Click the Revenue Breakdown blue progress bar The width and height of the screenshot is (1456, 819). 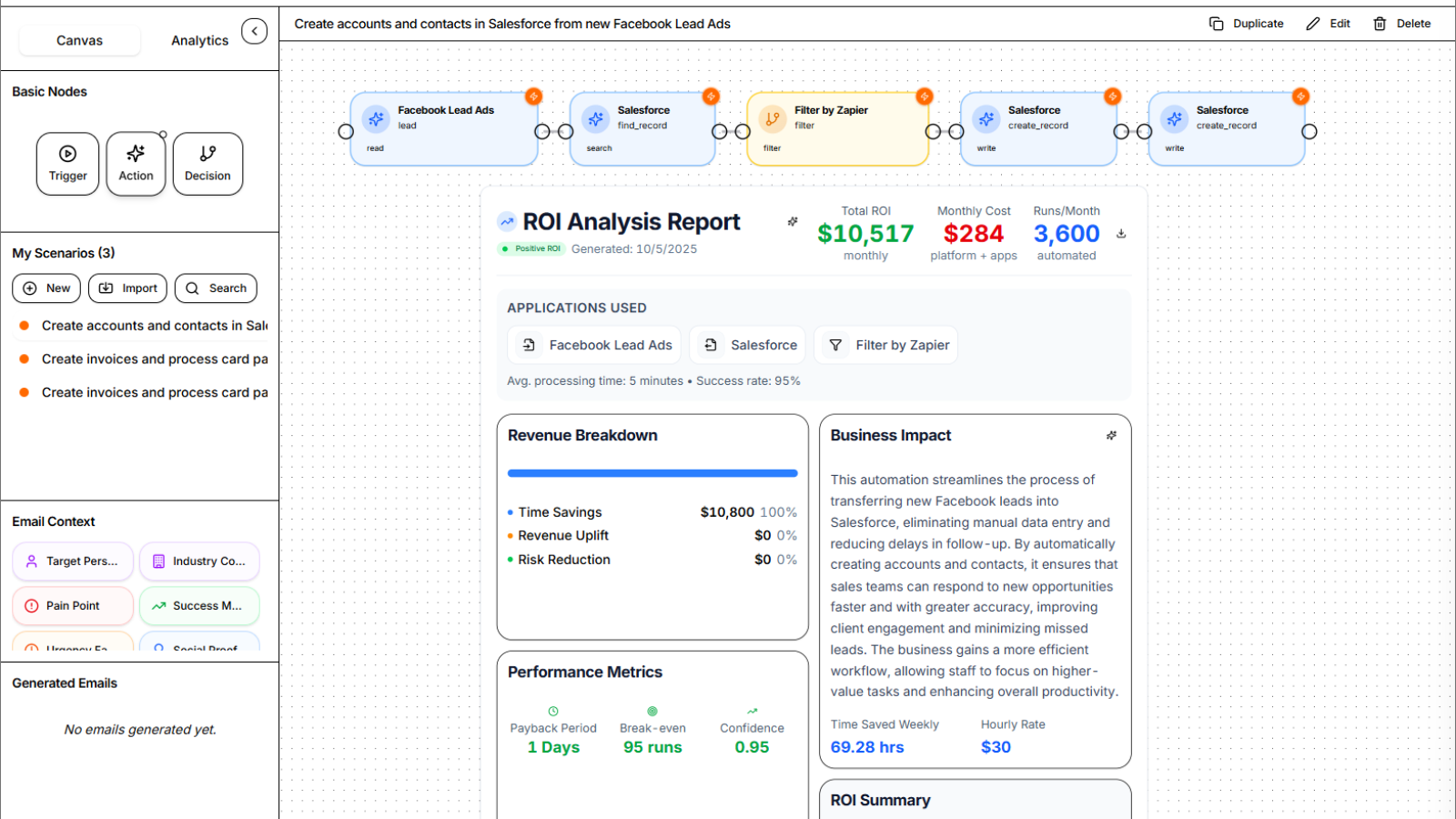652,473
